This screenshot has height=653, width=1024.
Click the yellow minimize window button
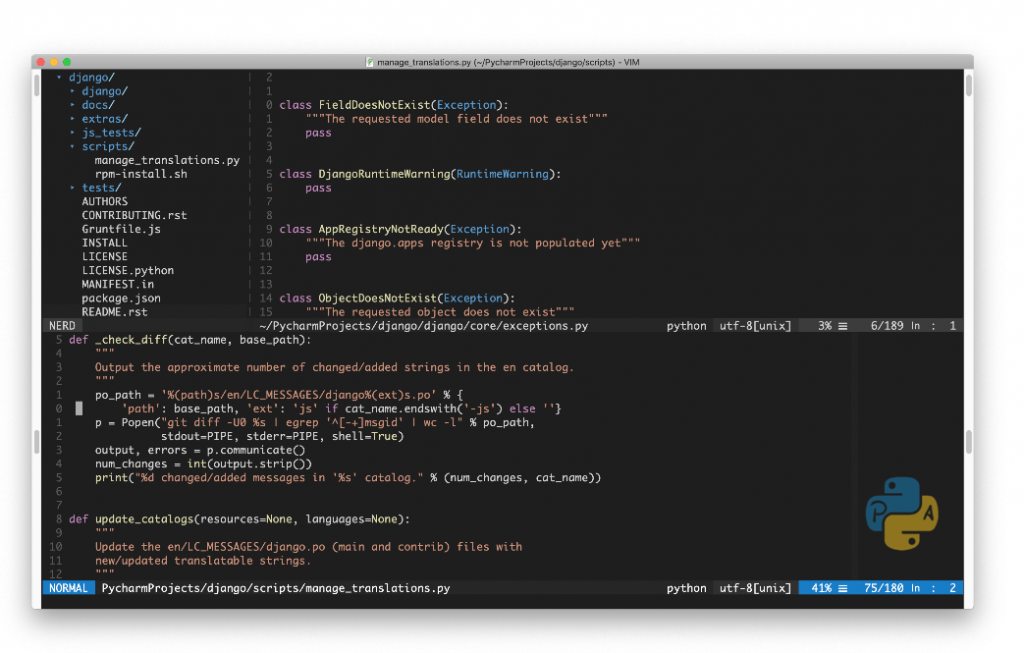54,62
